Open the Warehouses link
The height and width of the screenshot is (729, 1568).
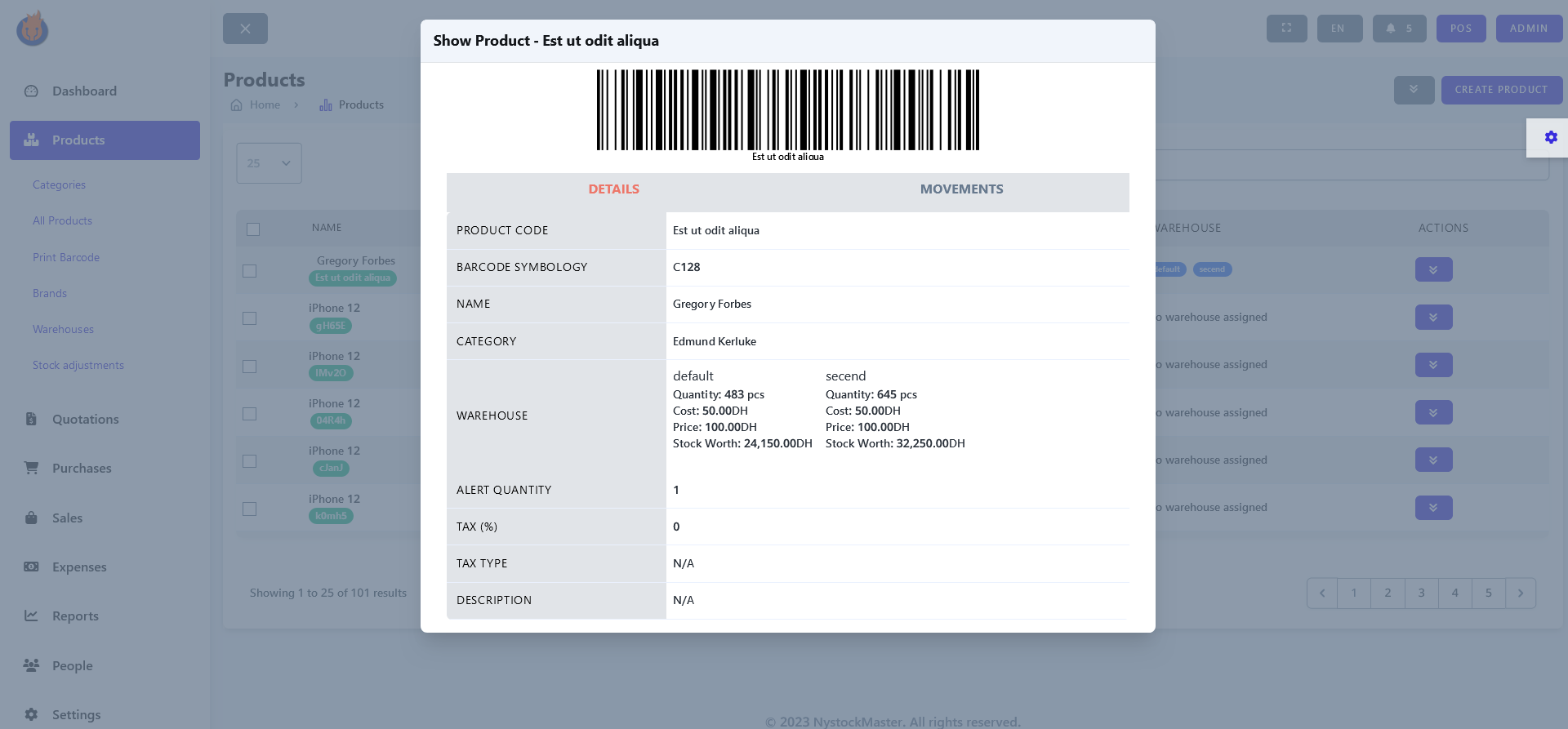coord(63,330)
